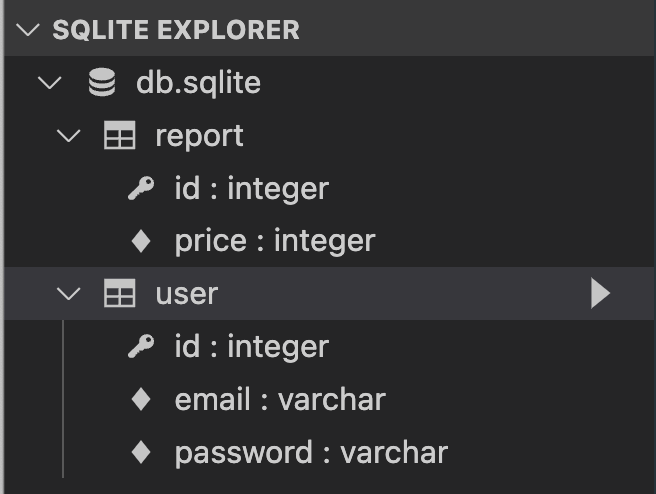Click the diamond icon beside password column
The image size is (656, 494).
click(141, 452)
